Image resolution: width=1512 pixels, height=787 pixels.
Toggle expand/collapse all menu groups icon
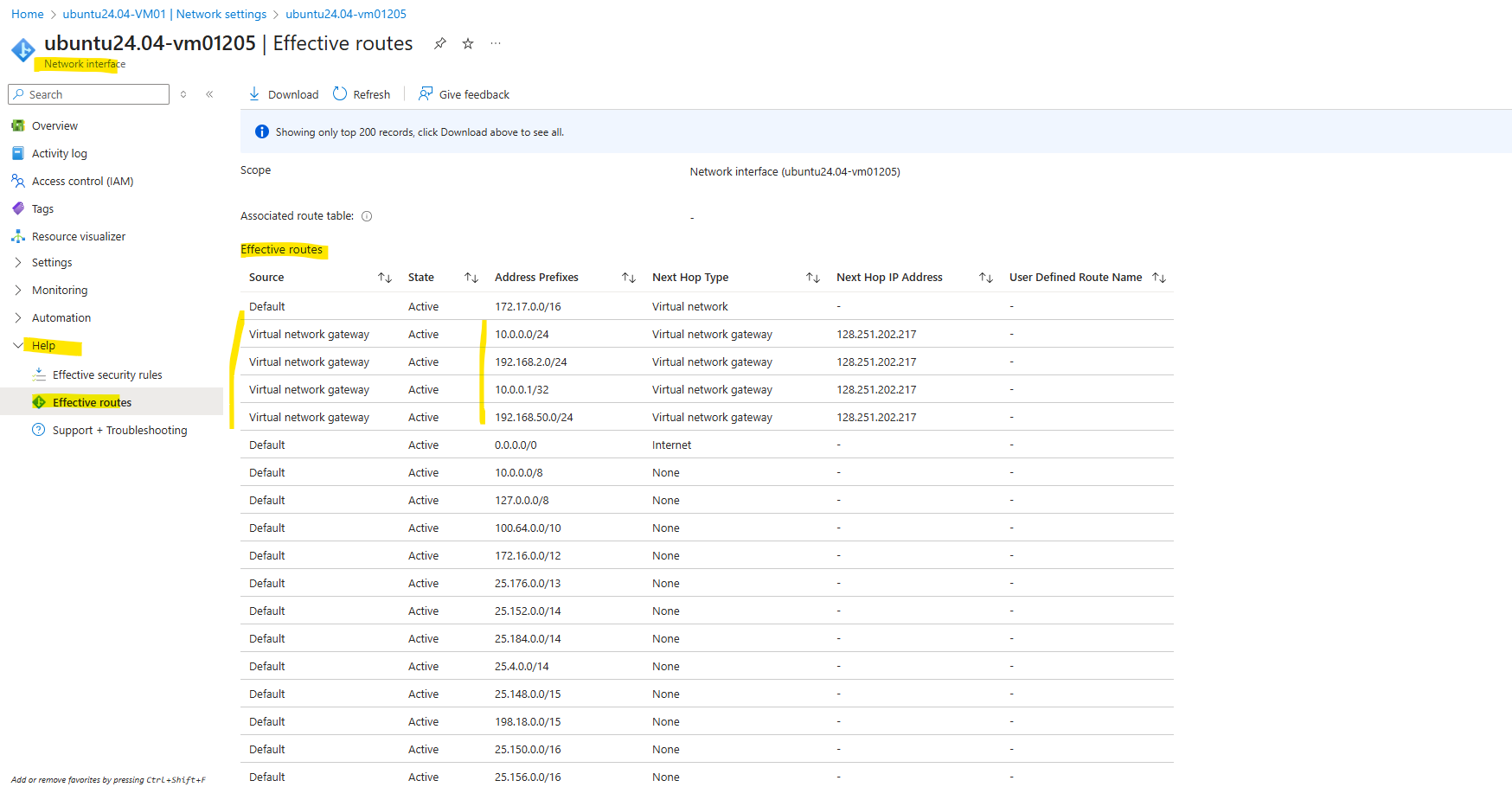183,94
